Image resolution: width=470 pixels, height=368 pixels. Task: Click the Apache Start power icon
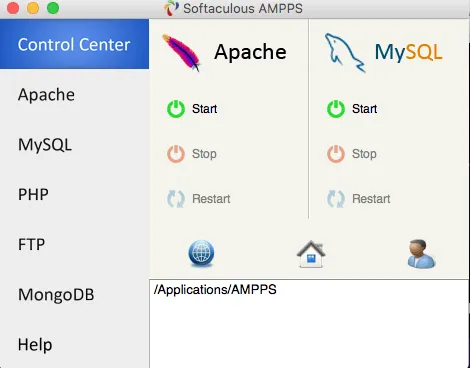[x=176, y=109]
